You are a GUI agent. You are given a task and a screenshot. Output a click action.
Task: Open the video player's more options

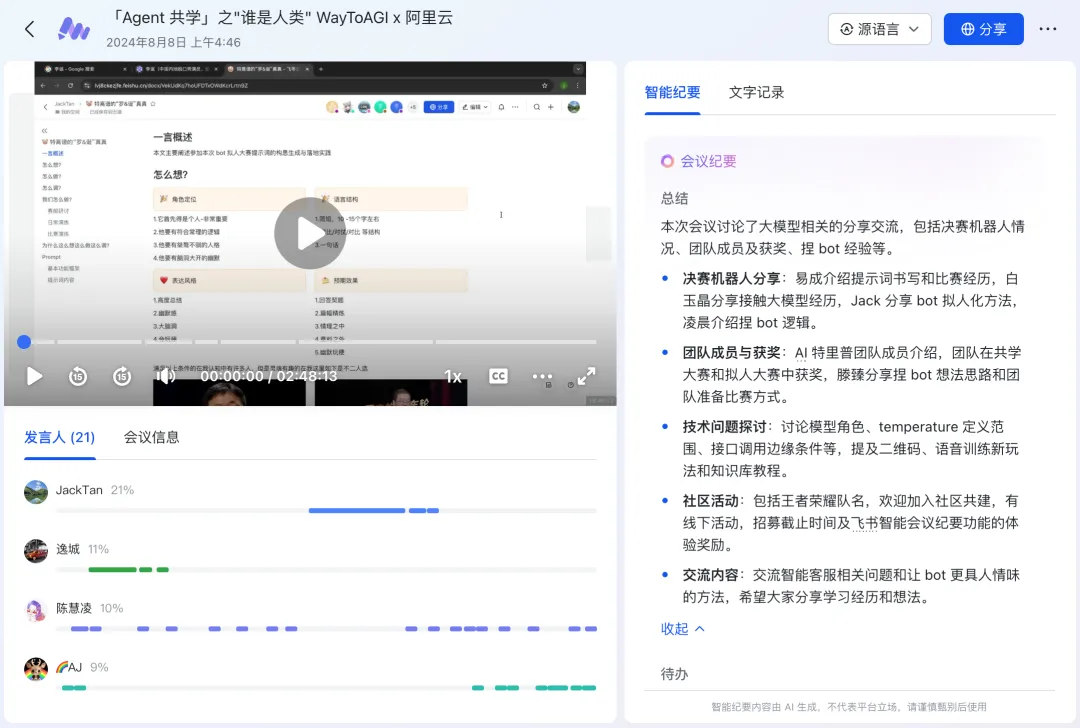[x=542, y=376]
